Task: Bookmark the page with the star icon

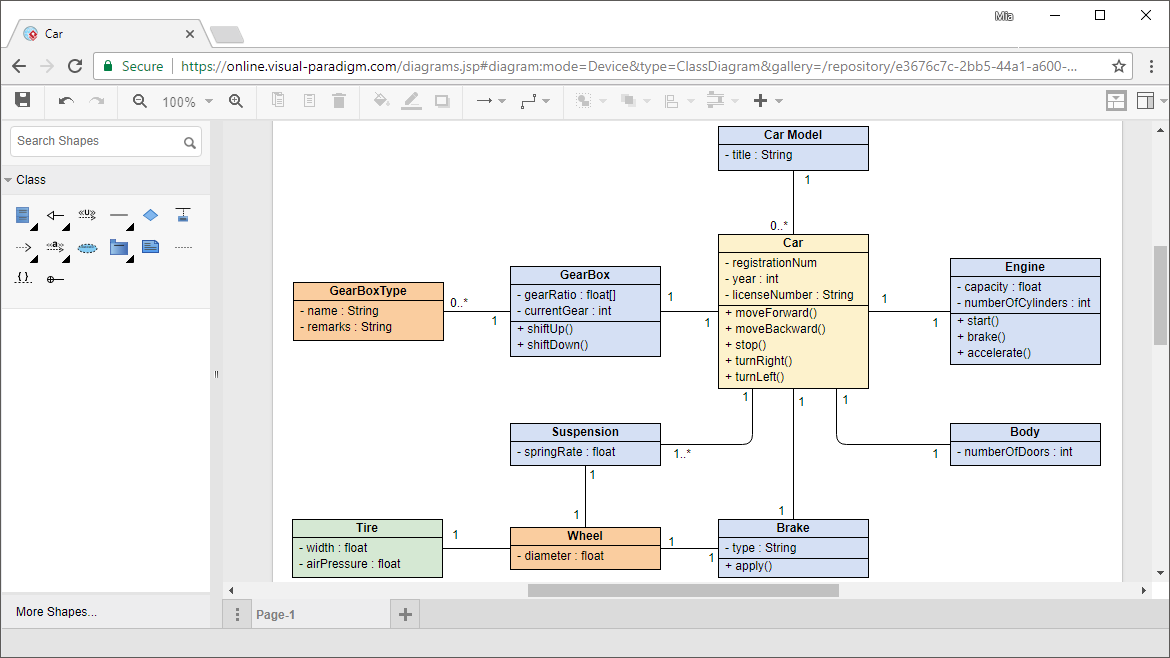Action: tap(1119, 66)
